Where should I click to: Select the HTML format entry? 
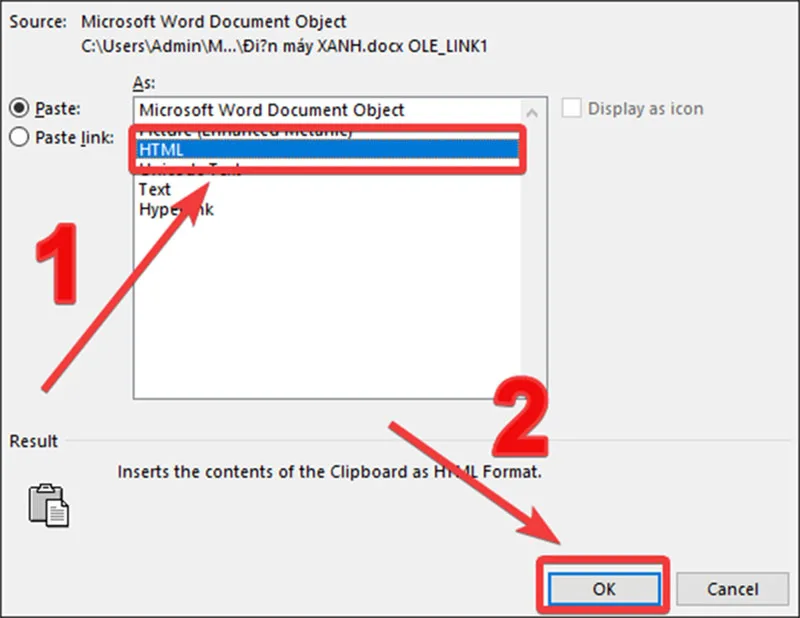click(328, 150)
